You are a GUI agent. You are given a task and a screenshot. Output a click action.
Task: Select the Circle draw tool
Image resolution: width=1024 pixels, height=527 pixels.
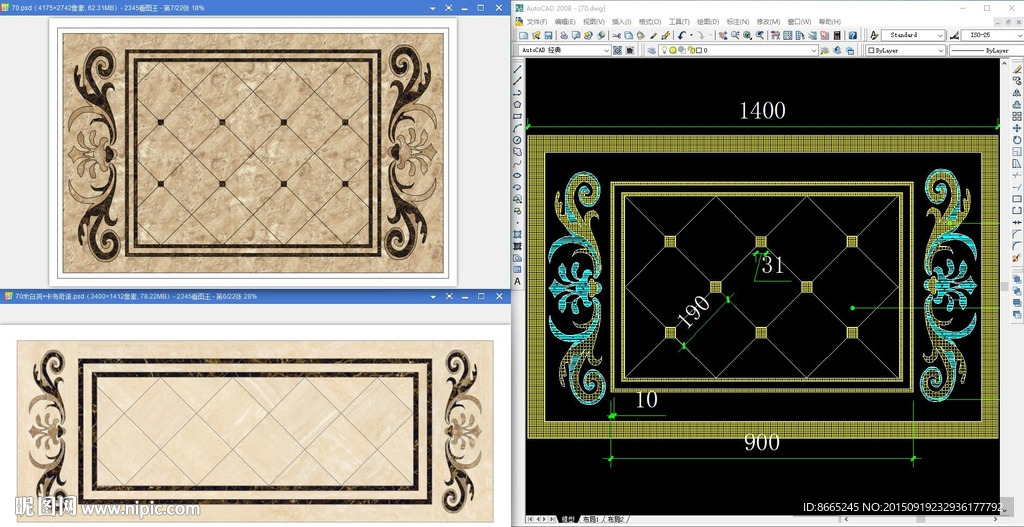pyautogui.click(x=518, y=140)
